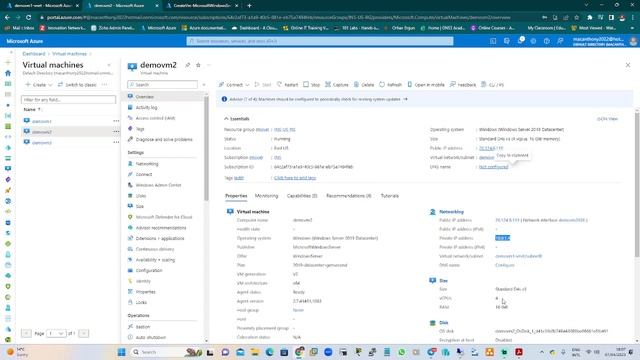Click the 'Click here to add tags' link
Image resolution: width=640 pixels, height=360 pixels.
click(295, 178)
